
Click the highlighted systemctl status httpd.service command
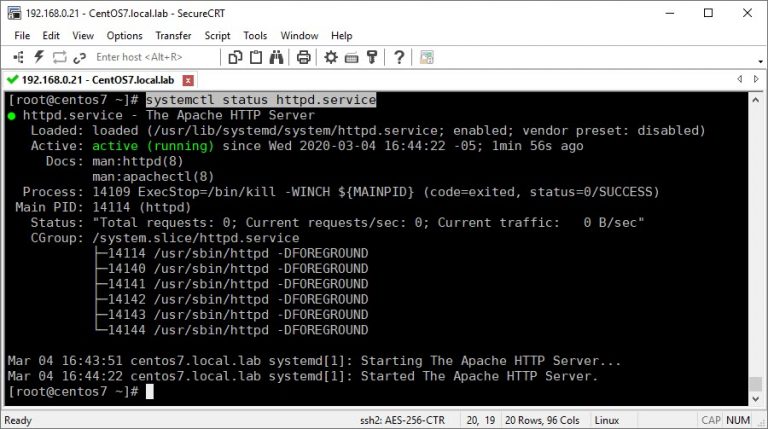coord(261,100)
